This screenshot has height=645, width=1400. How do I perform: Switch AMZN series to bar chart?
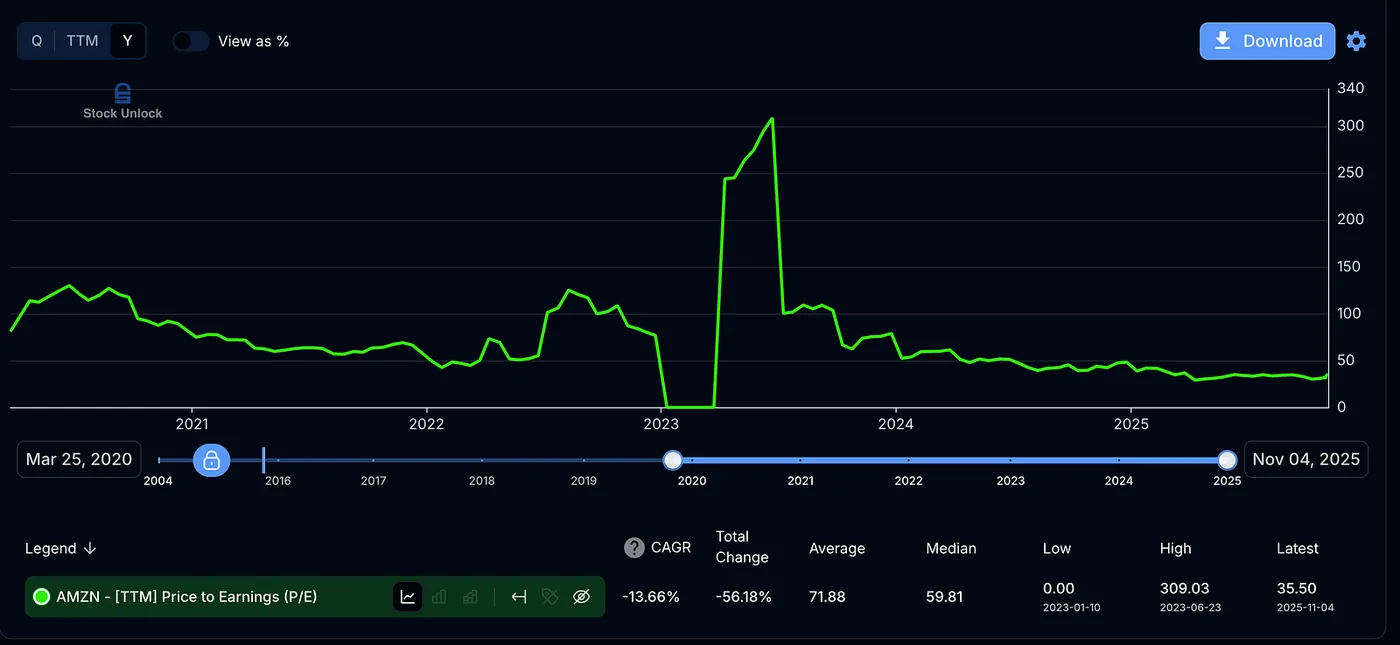pyautogui.click(x=439, y=597)
